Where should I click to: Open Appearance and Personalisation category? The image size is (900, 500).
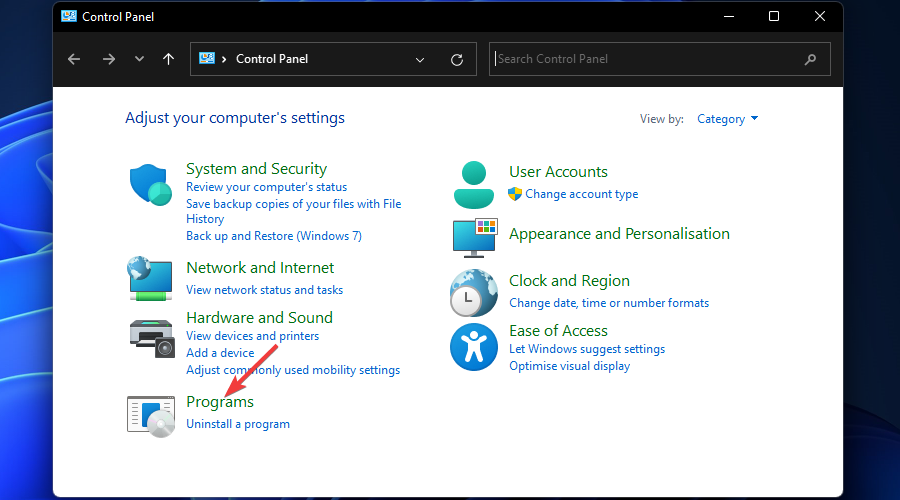(x=619, y=234)
